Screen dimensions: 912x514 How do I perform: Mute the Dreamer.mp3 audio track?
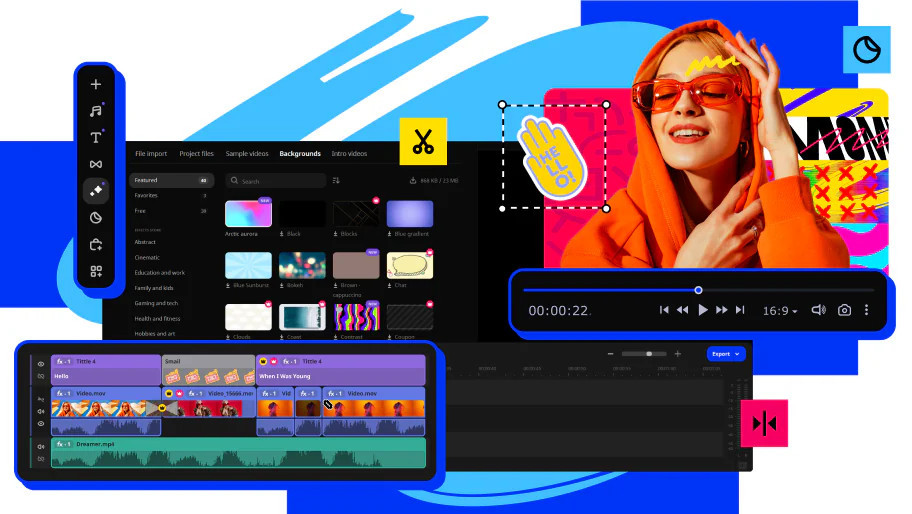(x=41, y=447)
